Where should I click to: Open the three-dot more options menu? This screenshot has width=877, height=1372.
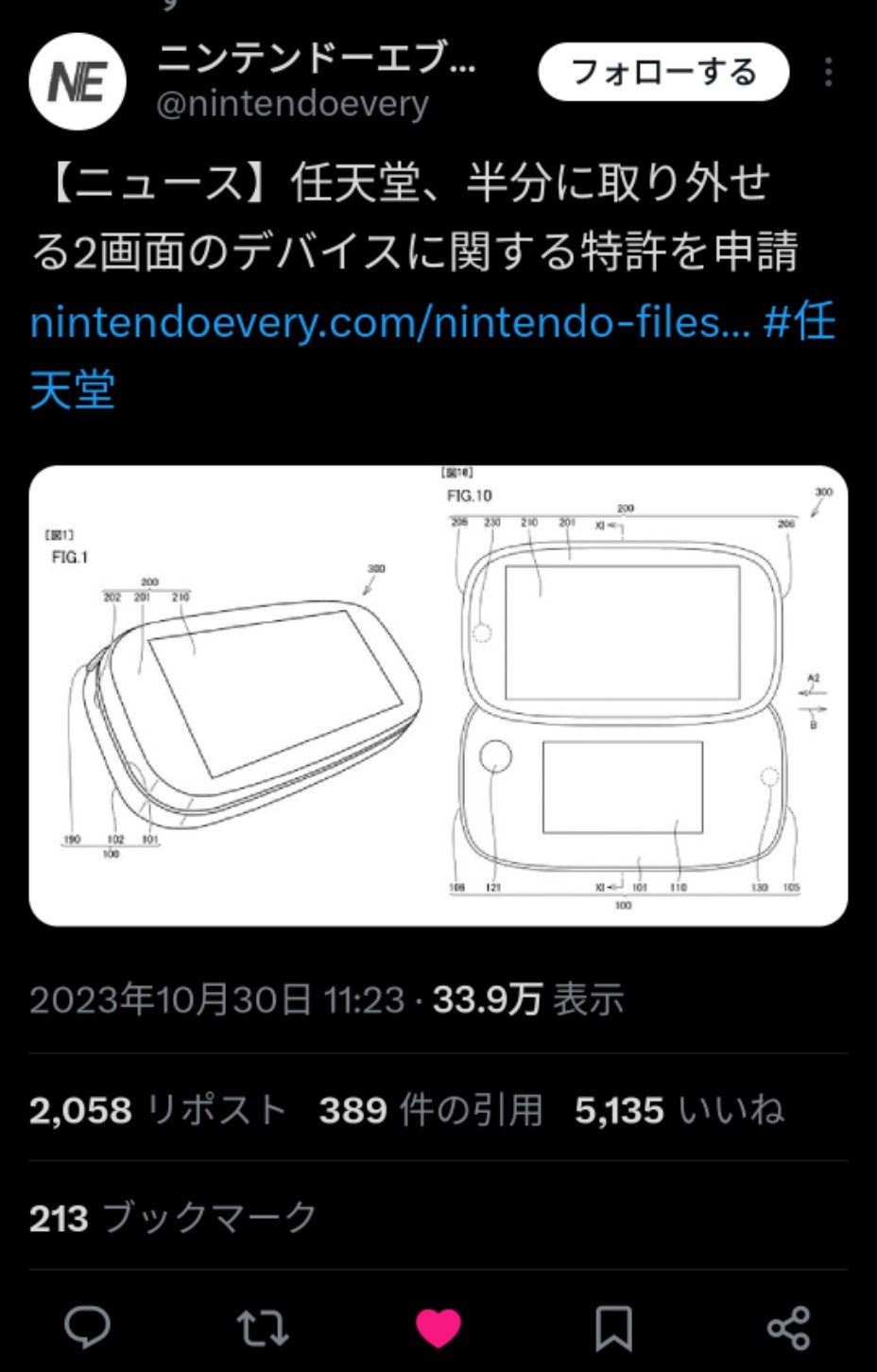[829, 72]
